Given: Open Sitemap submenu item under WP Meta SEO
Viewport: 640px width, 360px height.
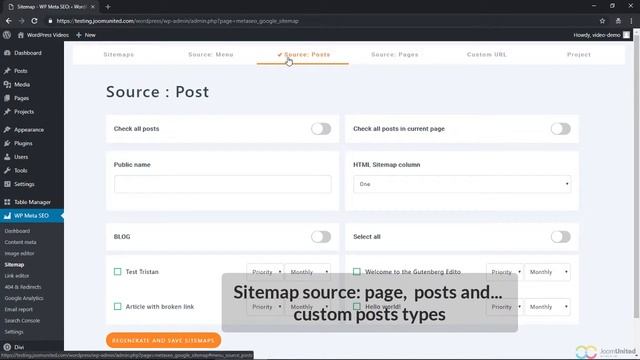Looking at the screenshot, I should click(14, 265).
